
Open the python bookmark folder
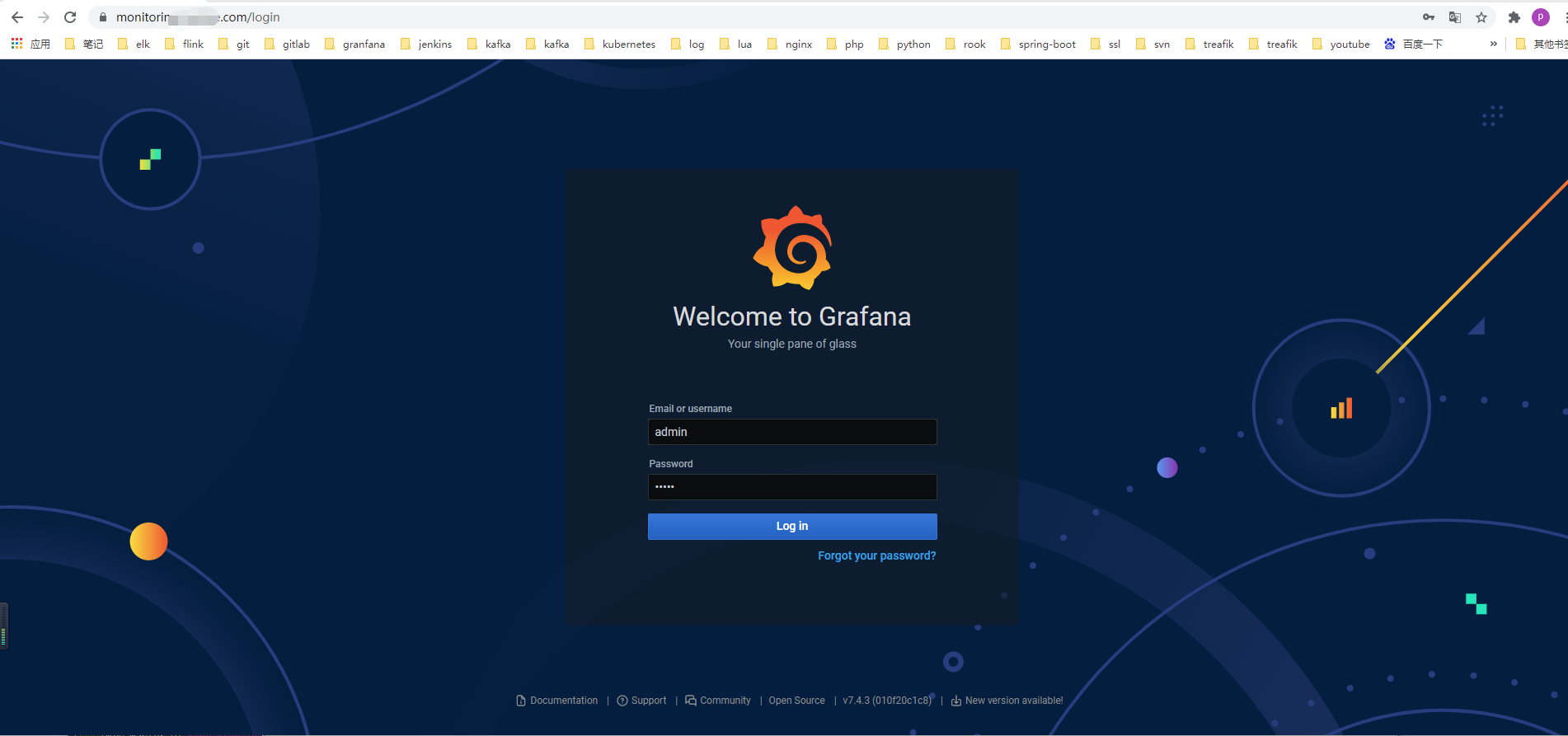(x=905, y=44)
